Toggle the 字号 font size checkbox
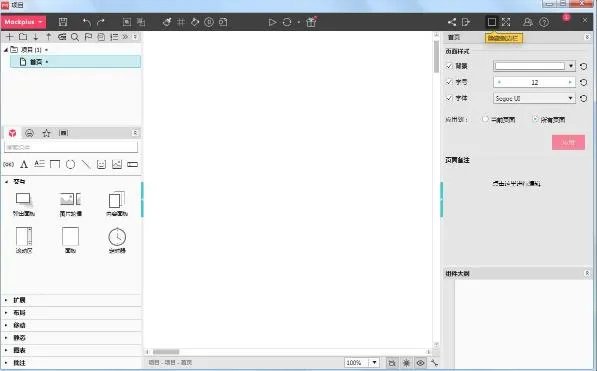 click(x=449, y=82)
